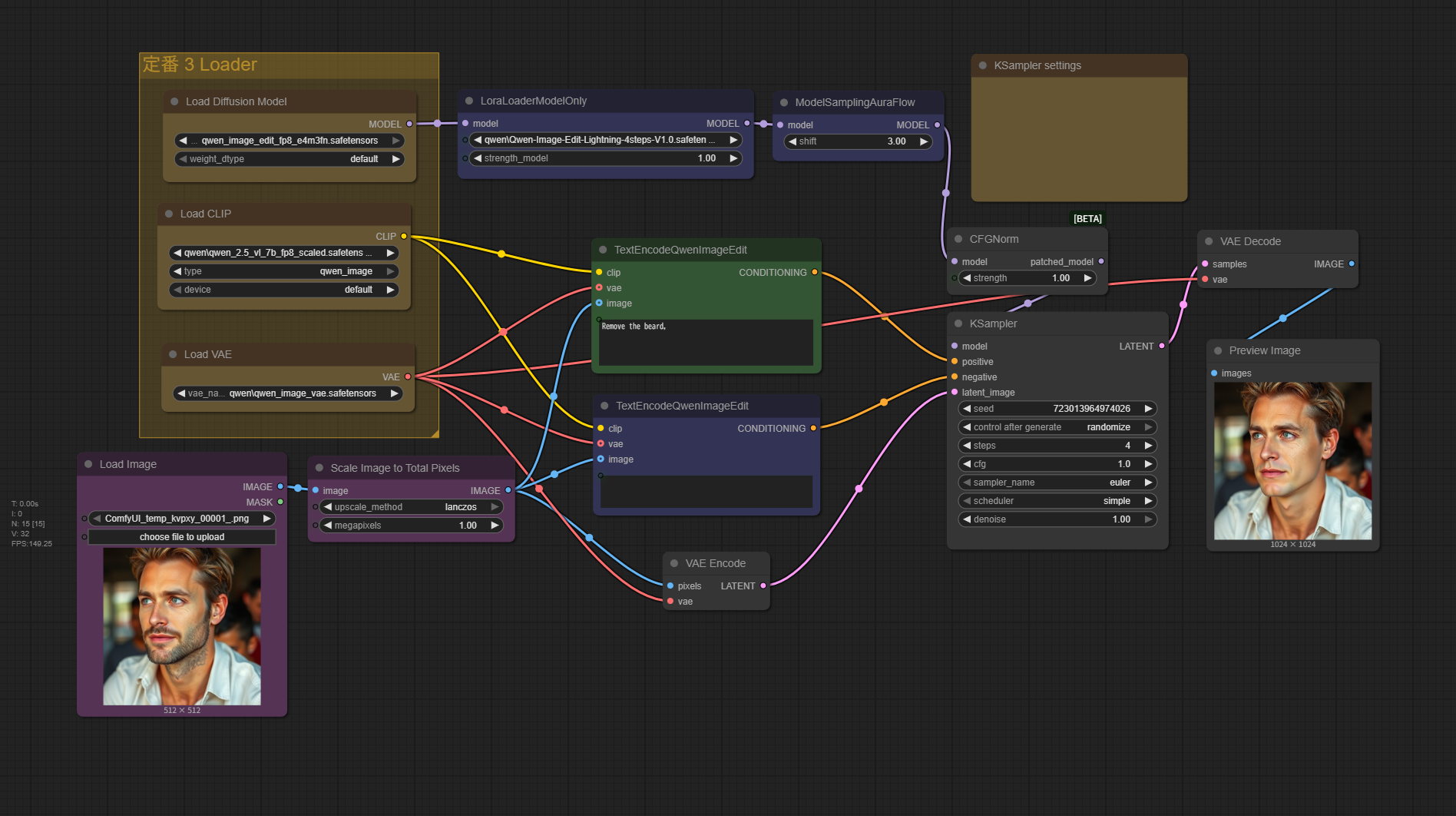
Task: Click the choose file to upload button
Action: pyautogui.click(x=182, y=537)
